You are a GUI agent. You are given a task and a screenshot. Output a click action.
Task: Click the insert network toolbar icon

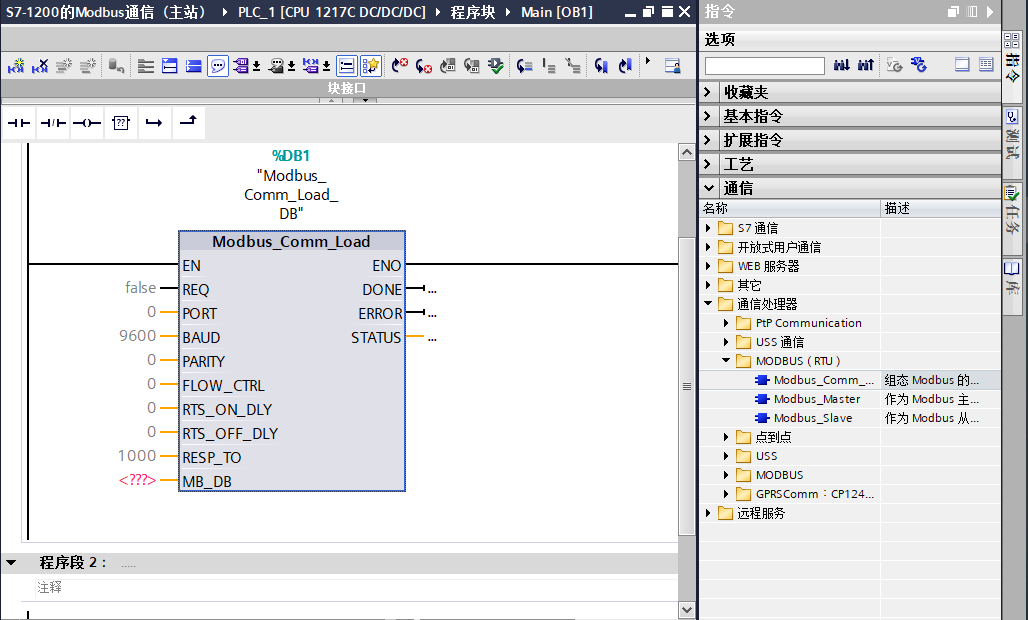pyautogui.click(x=16, y=66)
